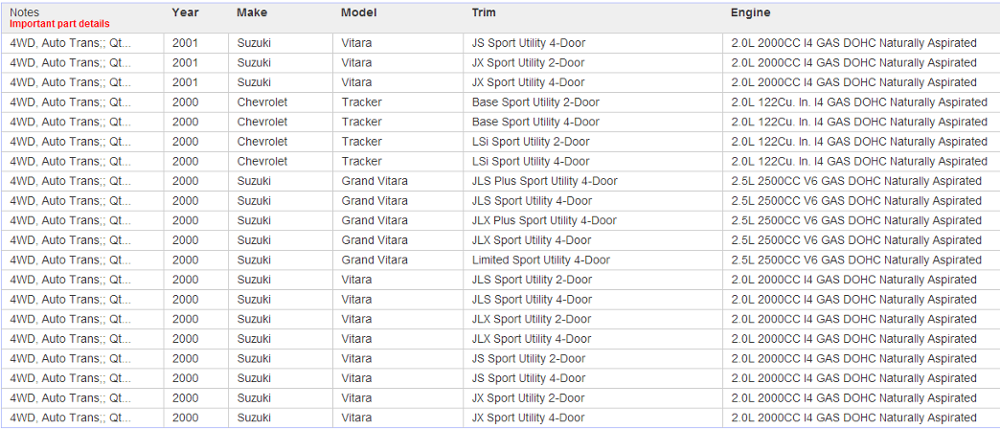Click the 2001 JS Sport Utility 4-Door cell
This screenshot has height=429, width=1000.
point(529,43)
